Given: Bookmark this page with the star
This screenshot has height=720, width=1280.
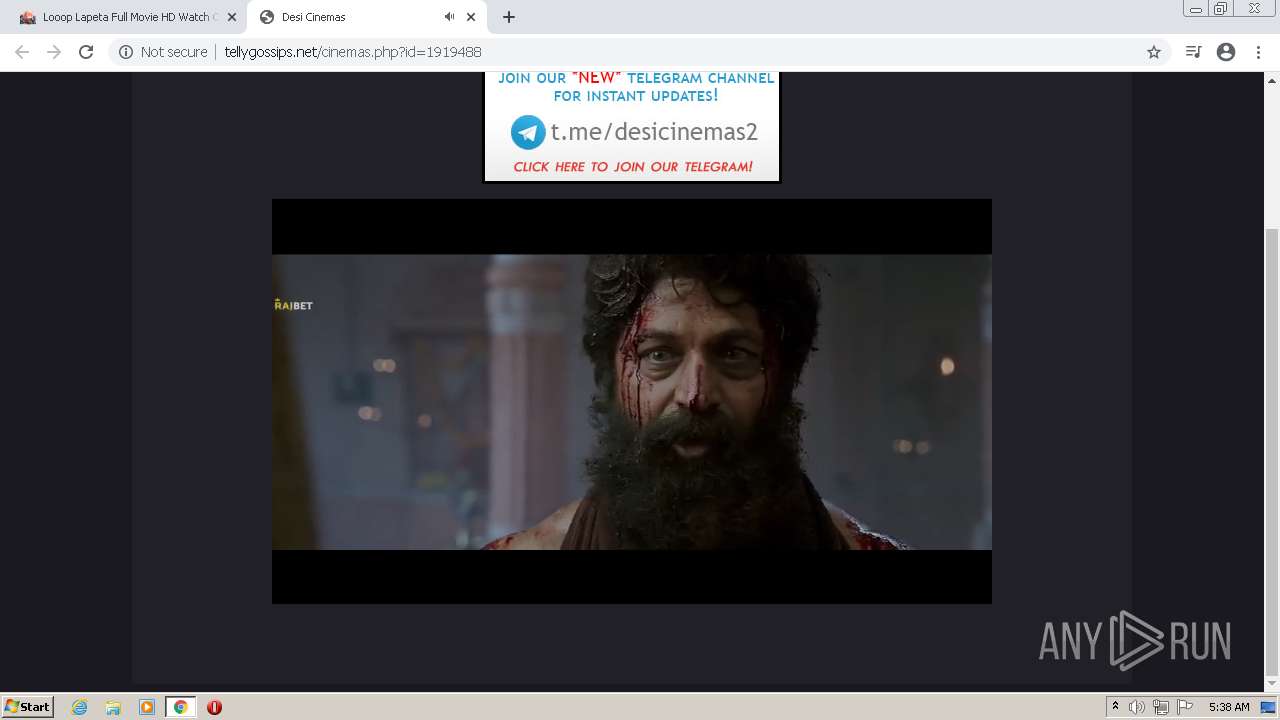Looking at the screenshot, I should [x=1154, y=52].
